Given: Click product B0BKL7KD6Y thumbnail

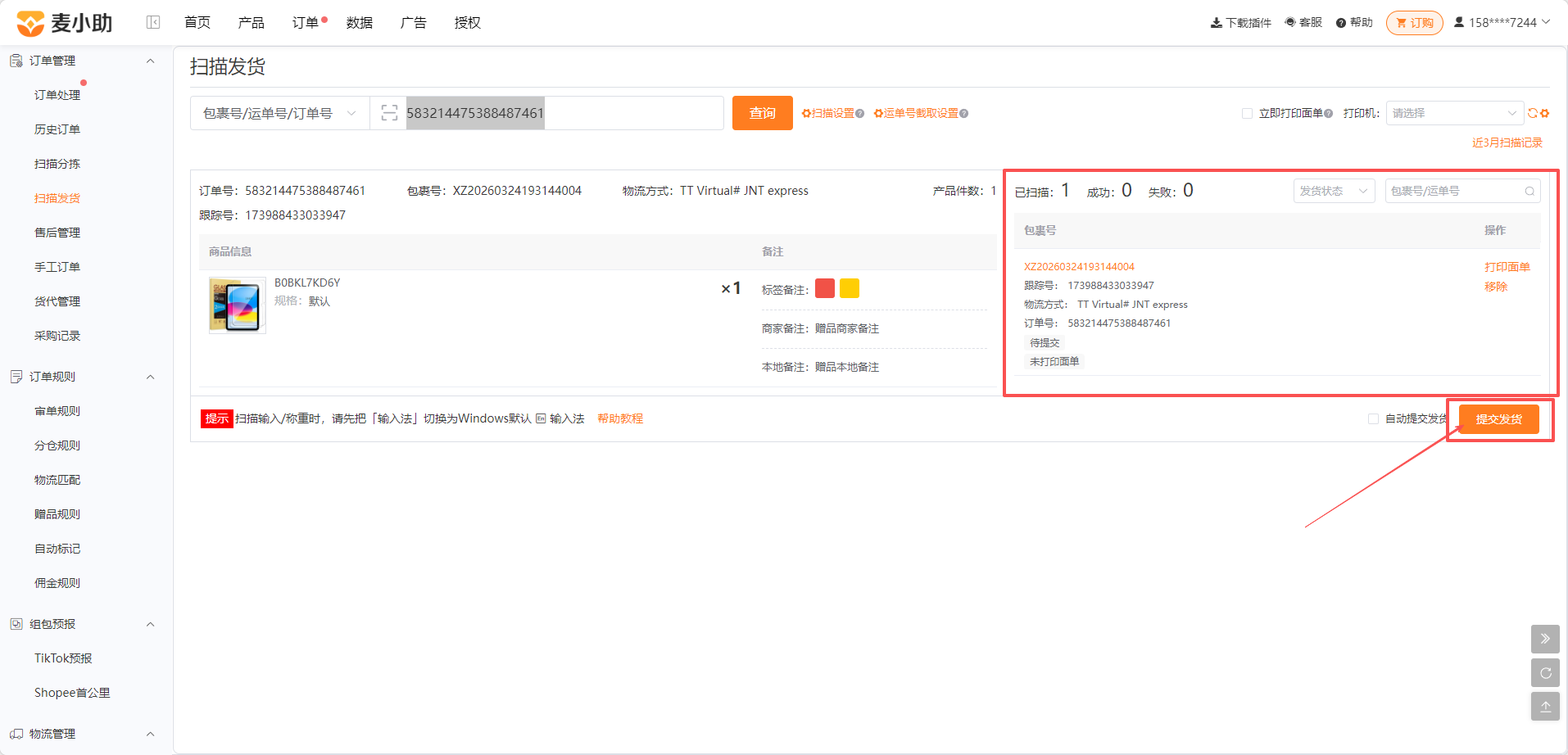Looking at the screenshot, I should point(238,305).
